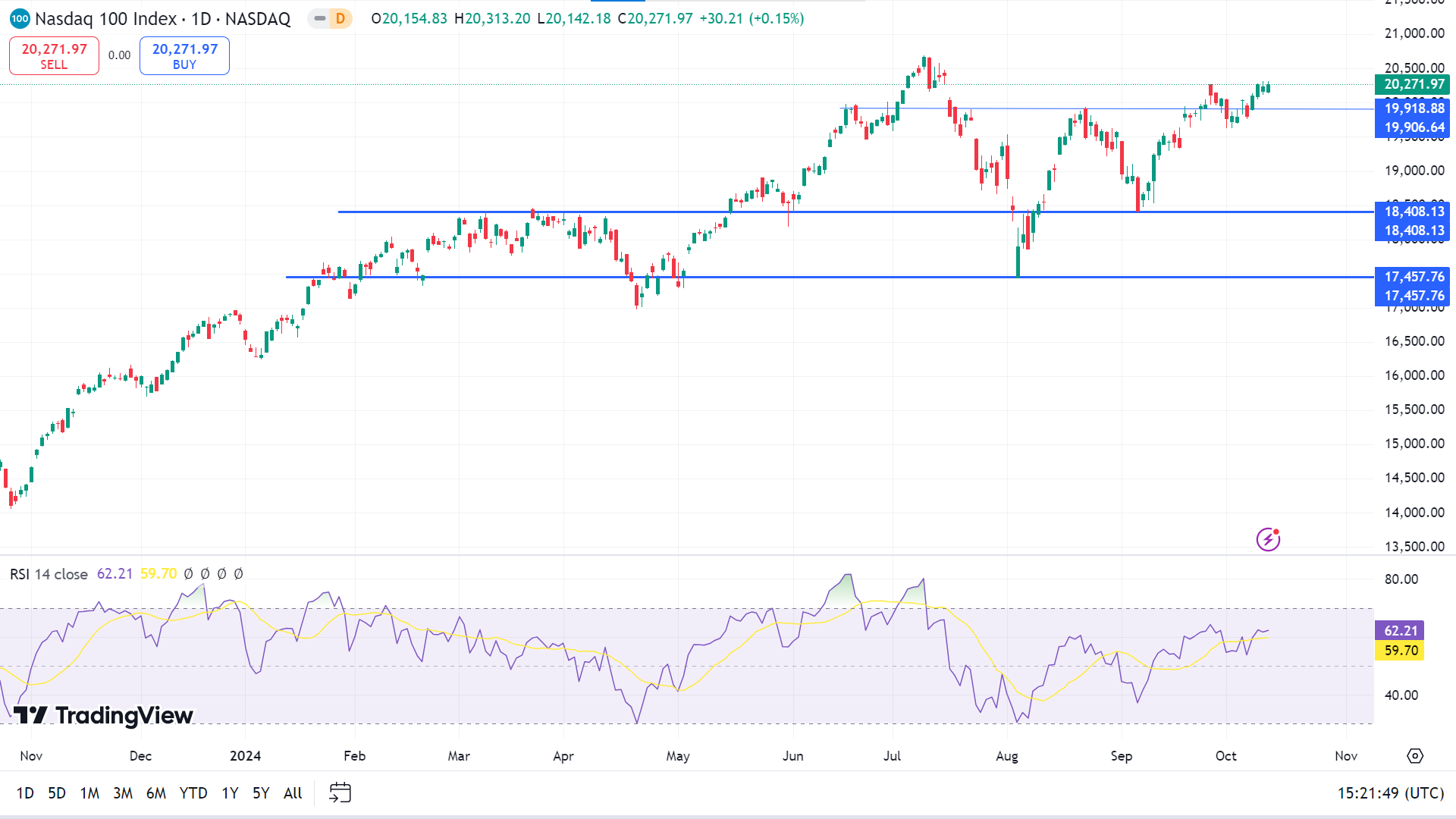
Task: Open the go-to-date calendar icon
Action: pyautogui.click(x=340, y=793)
